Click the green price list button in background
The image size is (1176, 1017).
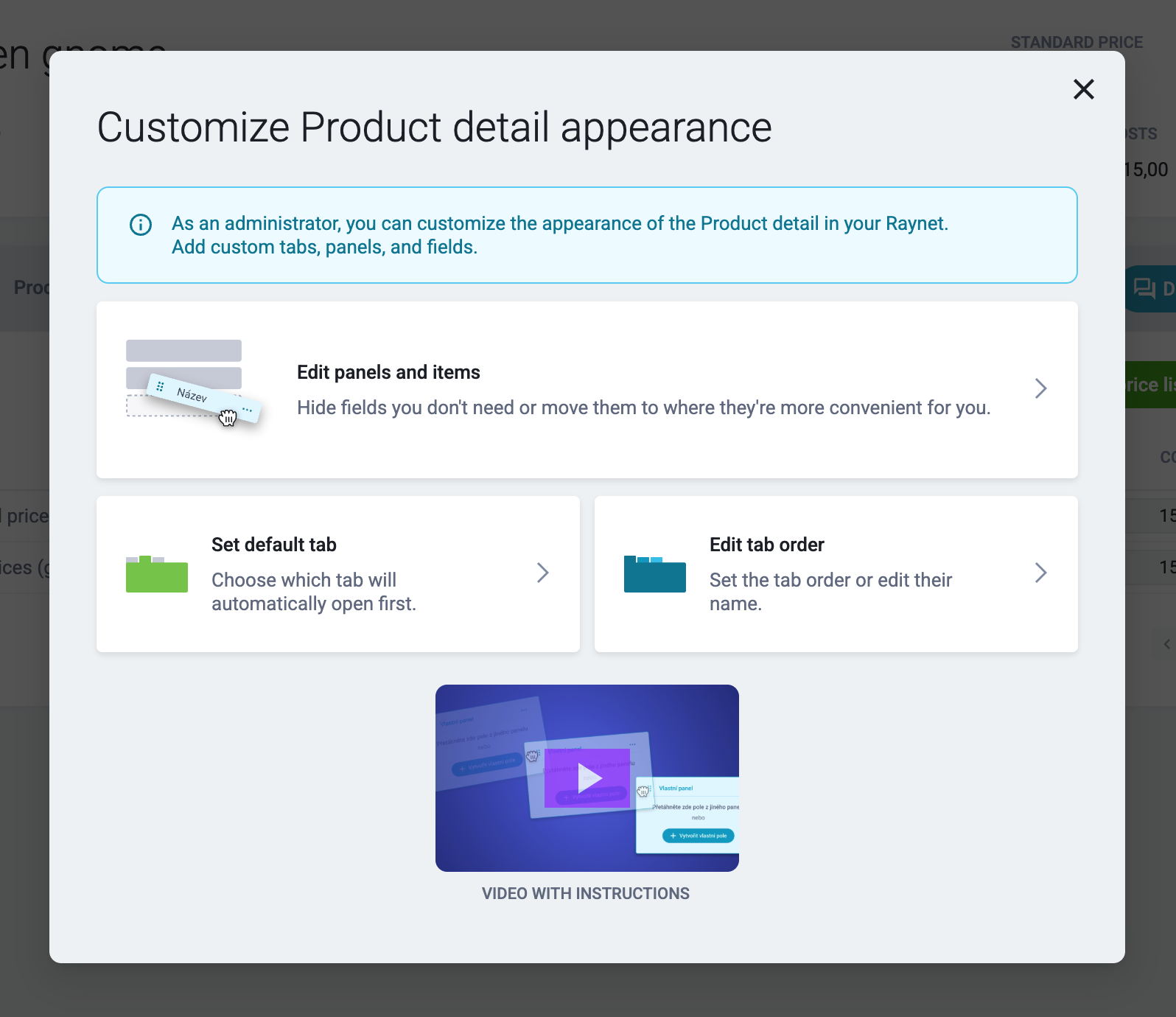tap(1150, 385)
